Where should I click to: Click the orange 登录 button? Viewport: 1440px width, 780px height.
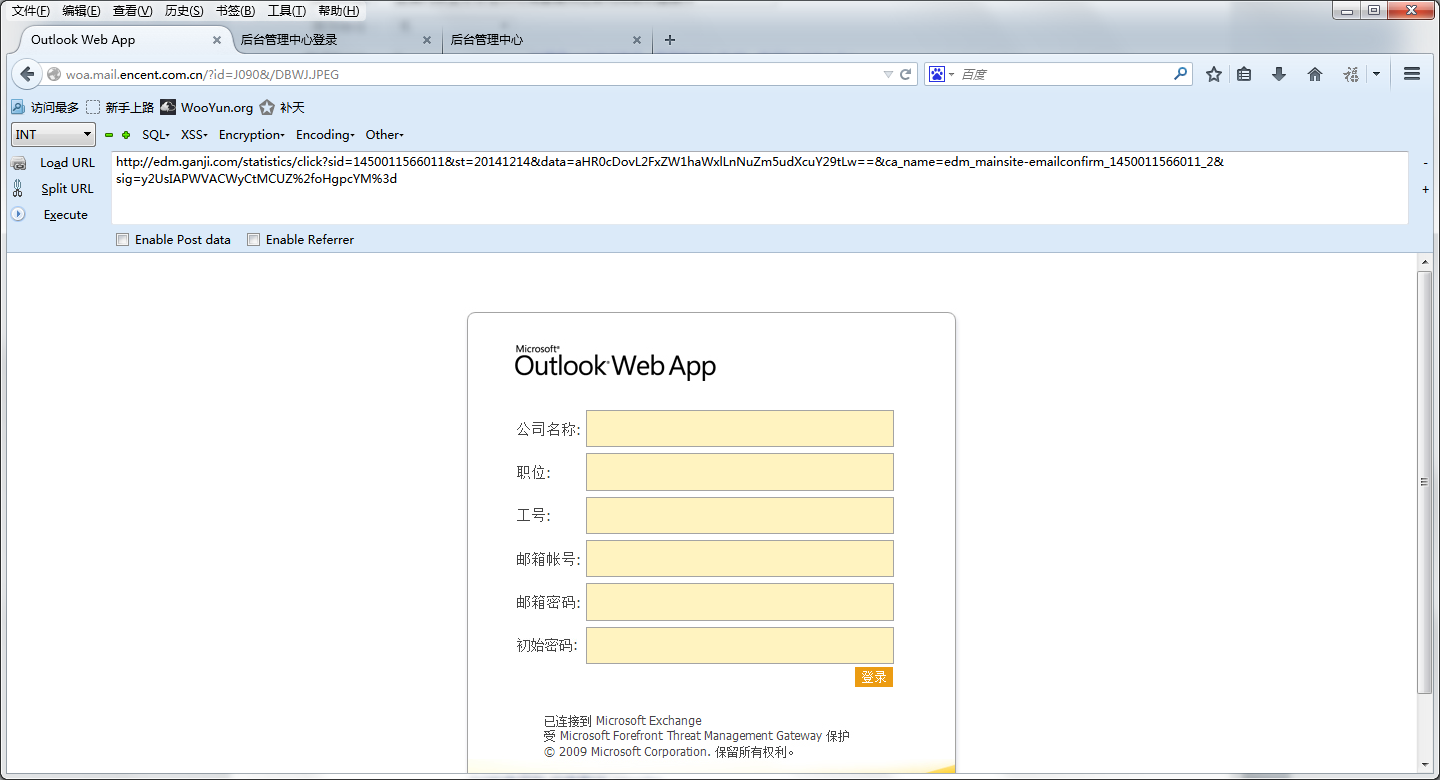(x=874, y=677)
